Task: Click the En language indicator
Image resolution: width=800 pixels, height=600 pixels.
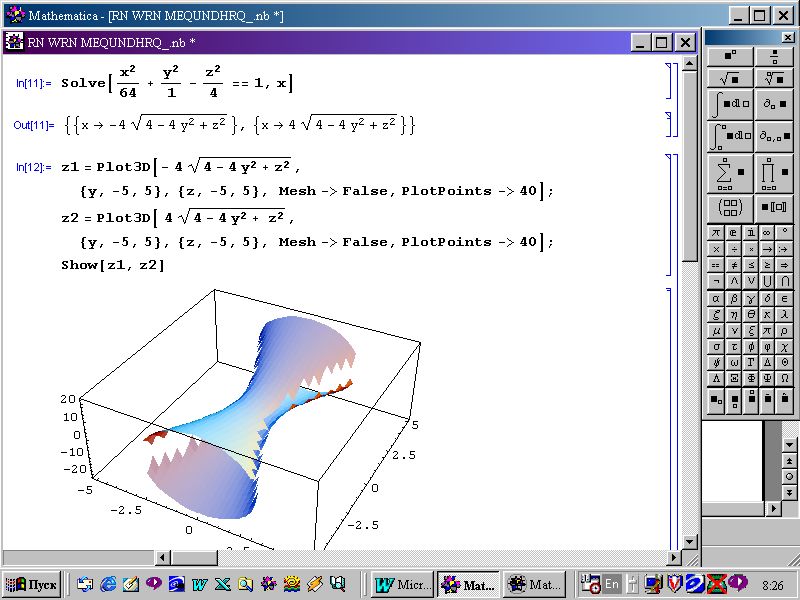Action: (x=612, y=584)
